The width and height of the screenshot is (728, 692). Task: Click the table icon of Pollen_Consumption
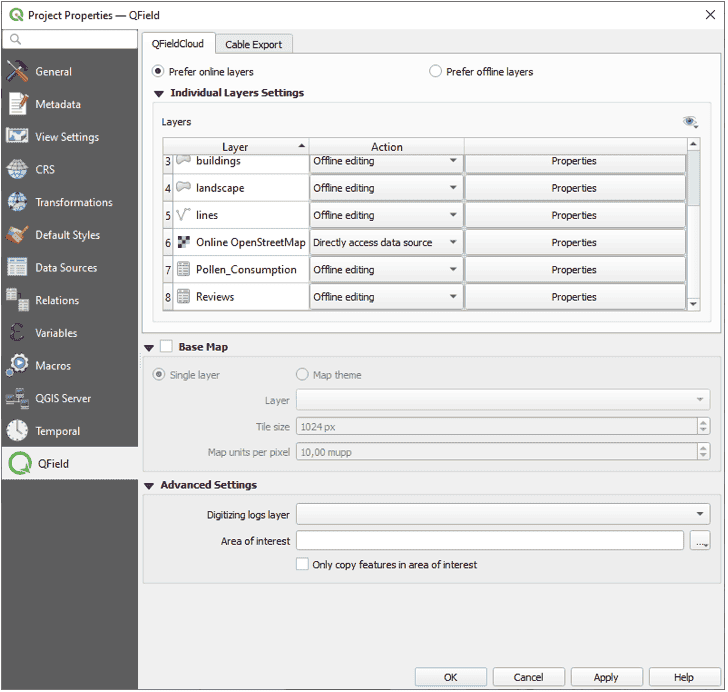183,269
